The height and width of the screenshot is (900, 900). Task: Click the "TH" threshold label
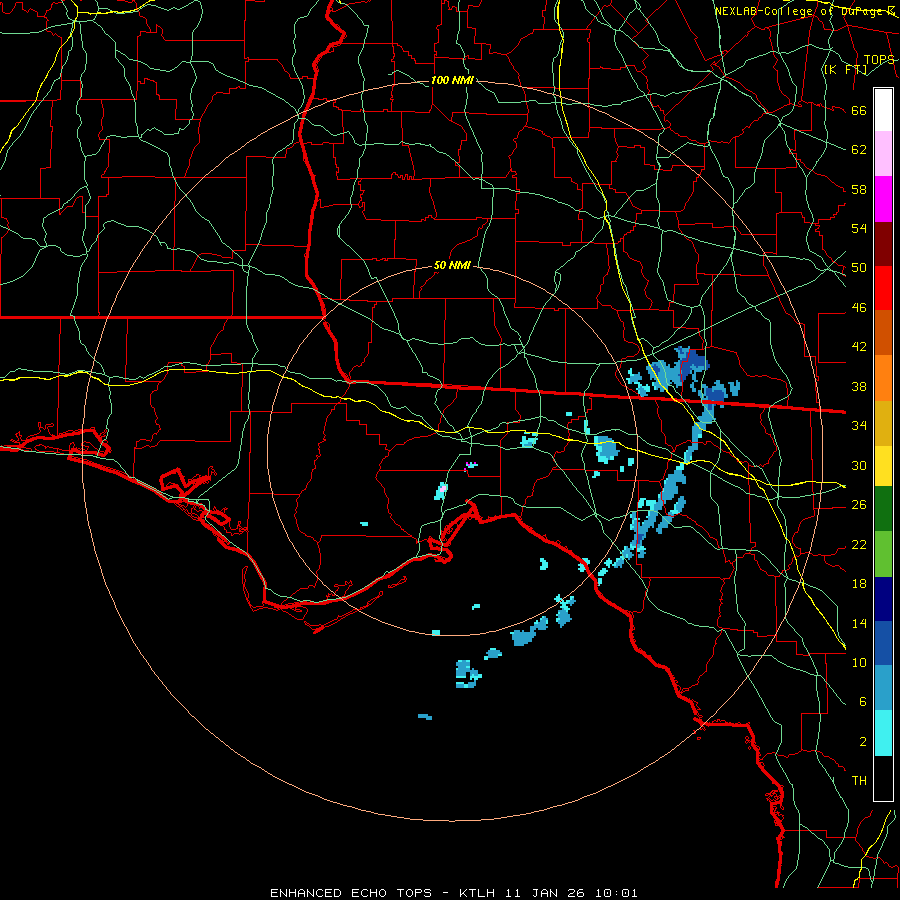pyautogui.click(x=859, y=781)
